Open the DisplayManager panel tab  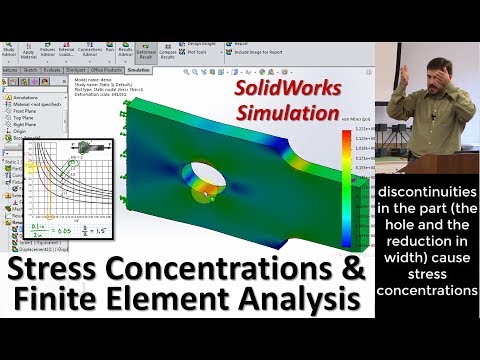tap(45, 82)
